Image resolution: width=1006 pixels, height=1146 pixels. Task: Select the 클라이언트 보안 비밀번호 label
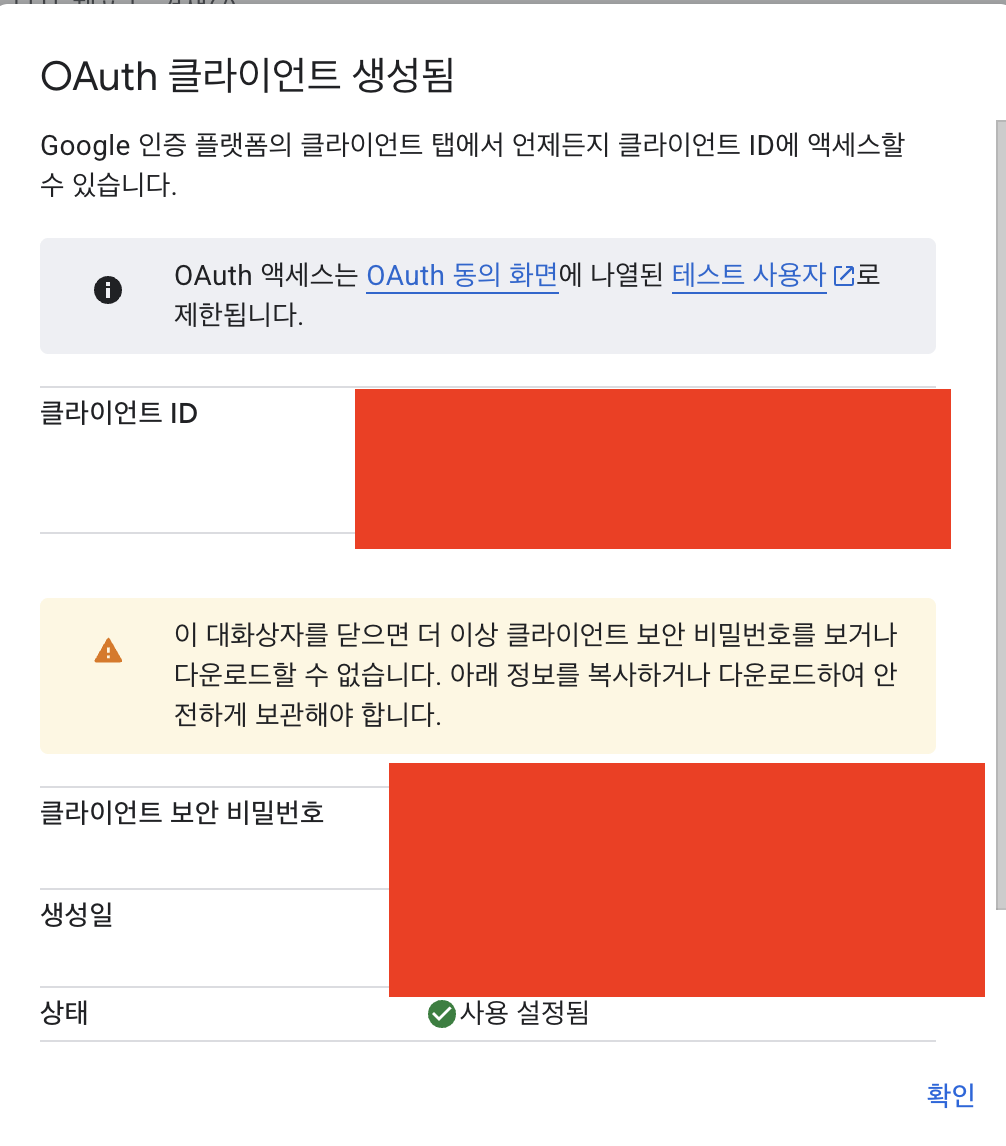point(182,813)
